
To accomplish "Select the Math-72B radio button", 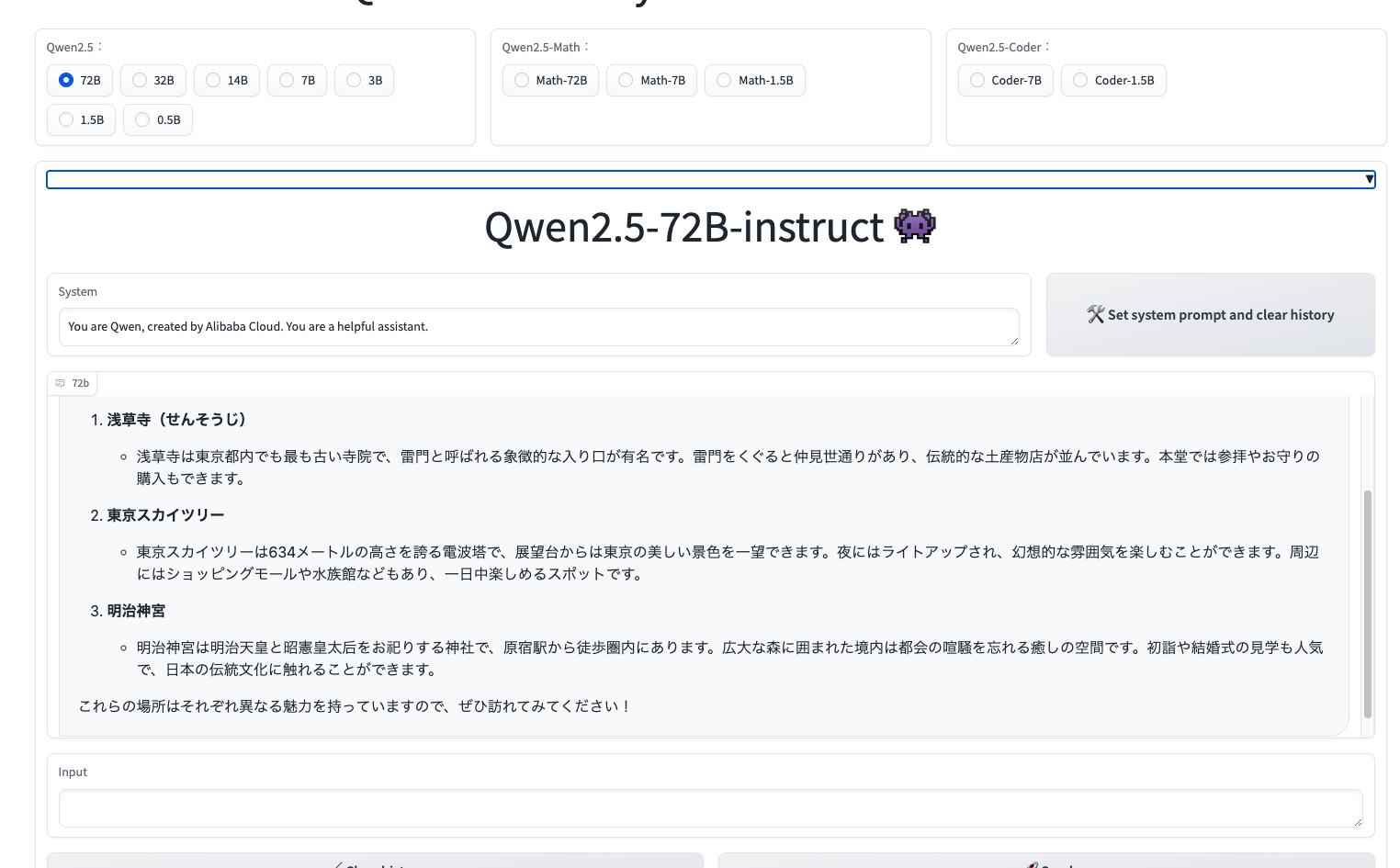I will point(521,80).
